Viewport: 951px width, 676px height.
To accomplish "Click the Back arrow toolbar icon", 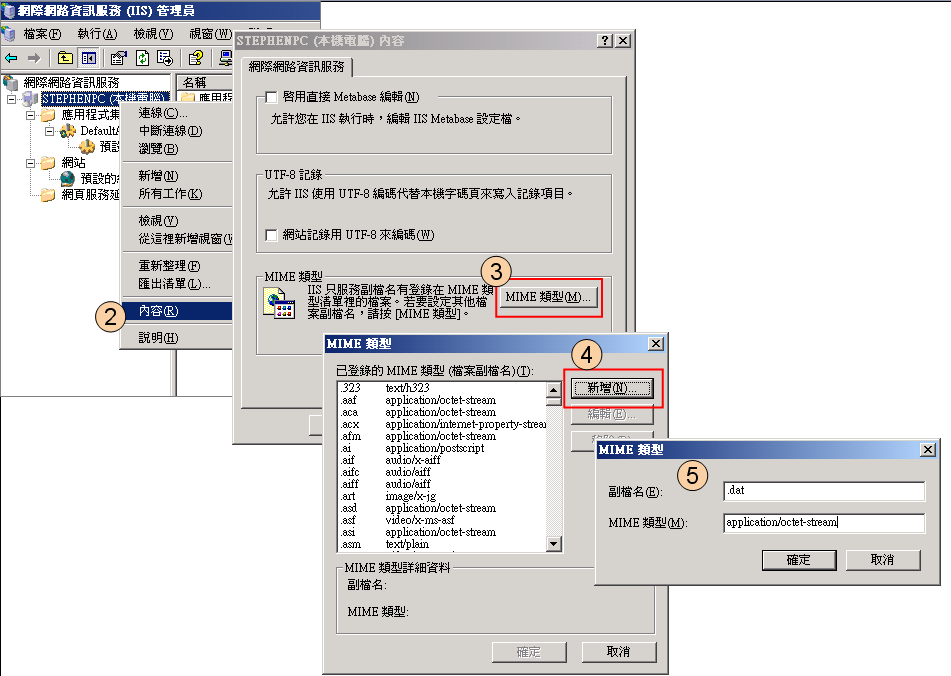I will point(11,58).
